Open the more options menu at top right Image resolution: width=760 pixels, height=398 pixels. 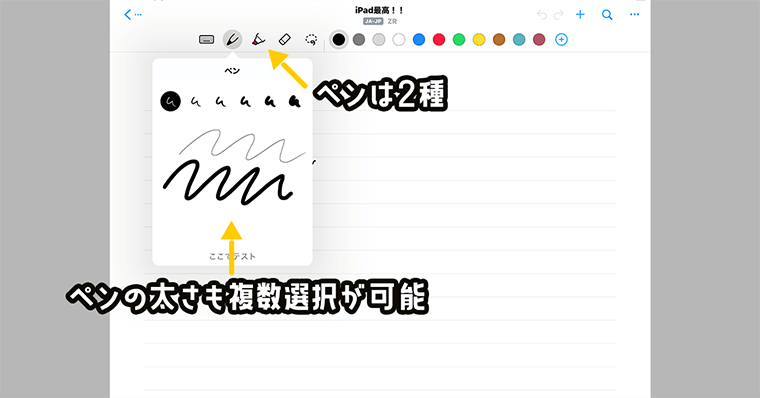tap(634, 15)
